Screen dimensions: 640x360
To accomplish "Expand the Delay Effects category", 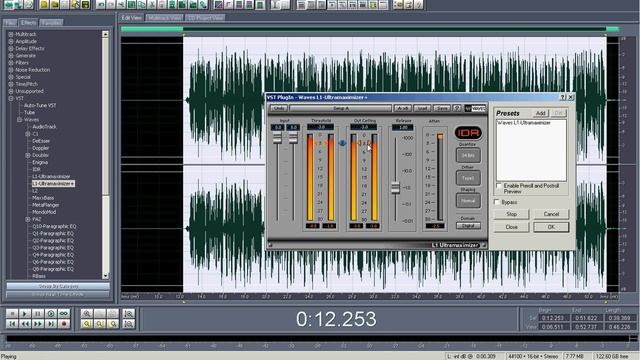I will click(x=11, y=49).
